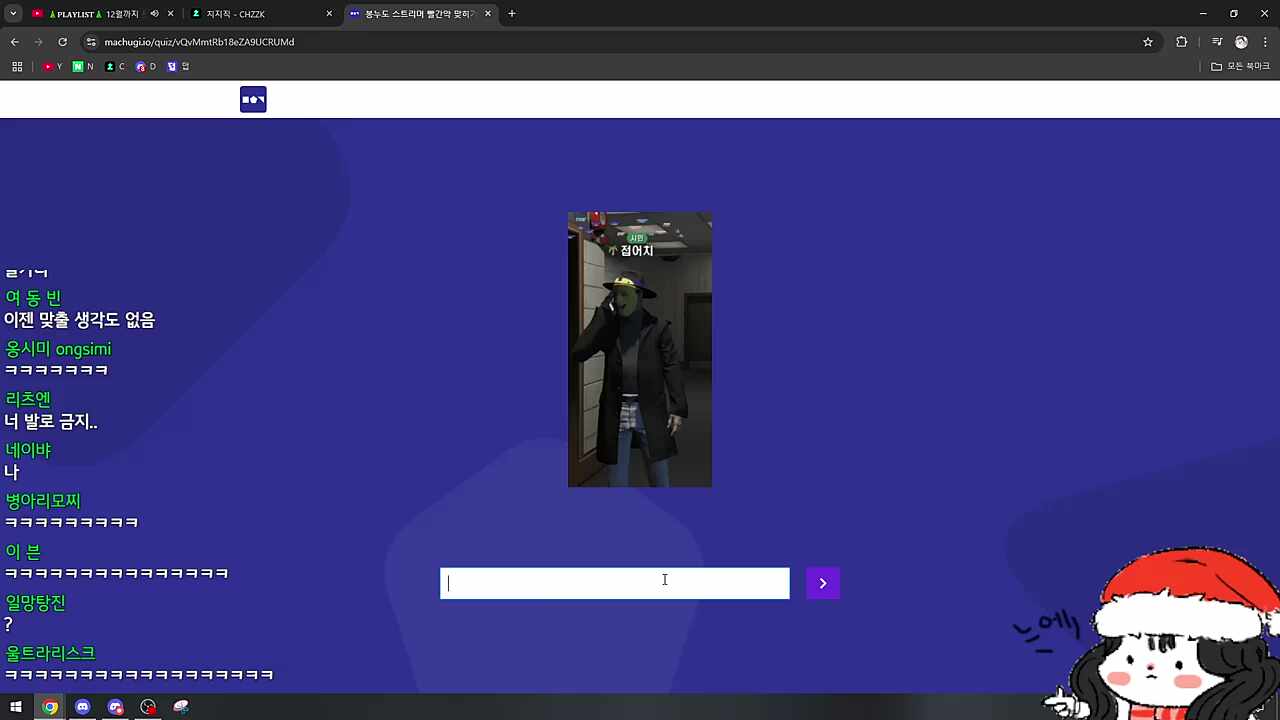Open the tab search dropdown arrow
Viewport: 1280px width, 720px height.
pyautogui.click(x=13, y=14)
